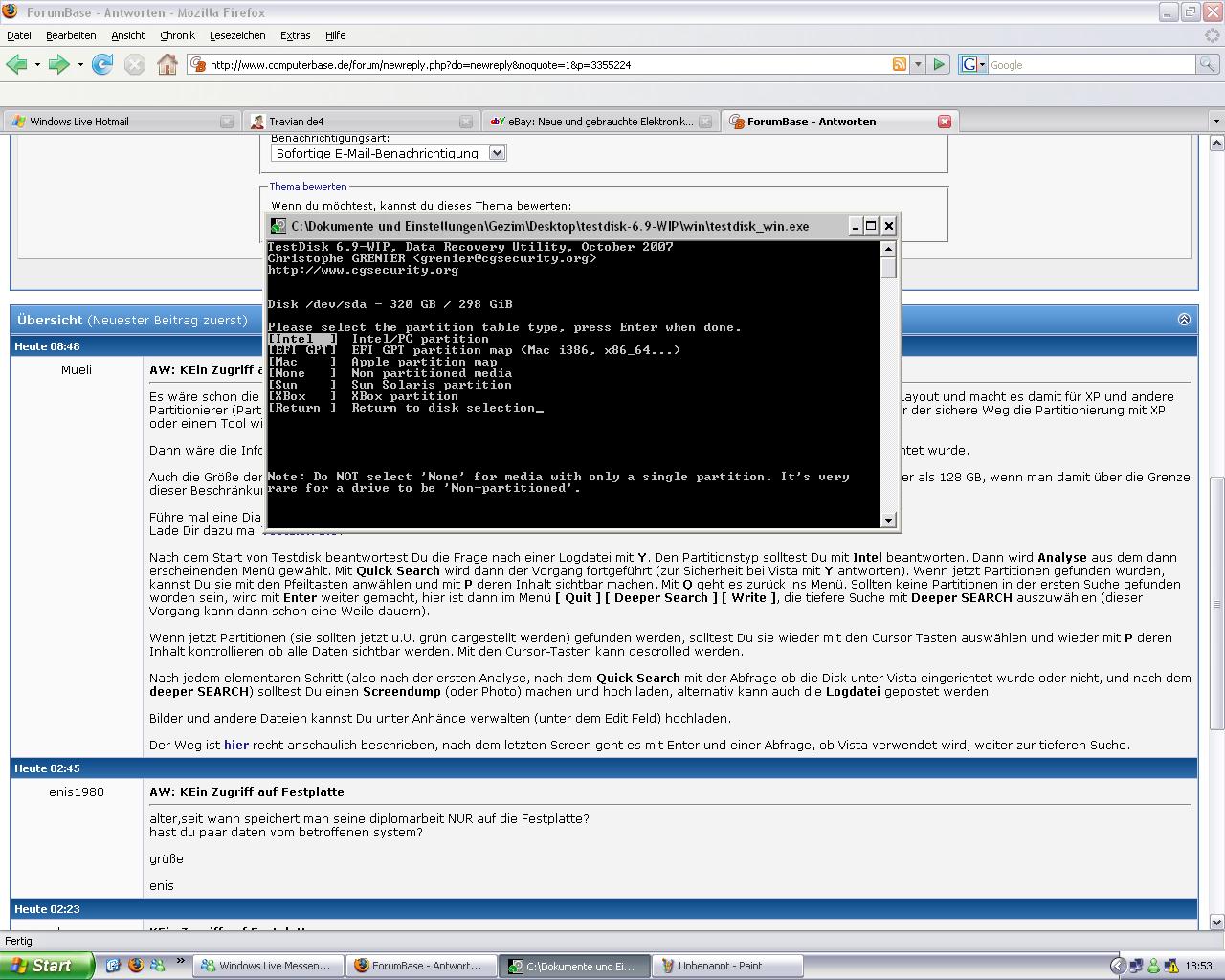1225x980 pixels.
Task: Click the network monitor tray icon
Action: pos(1136,966)
